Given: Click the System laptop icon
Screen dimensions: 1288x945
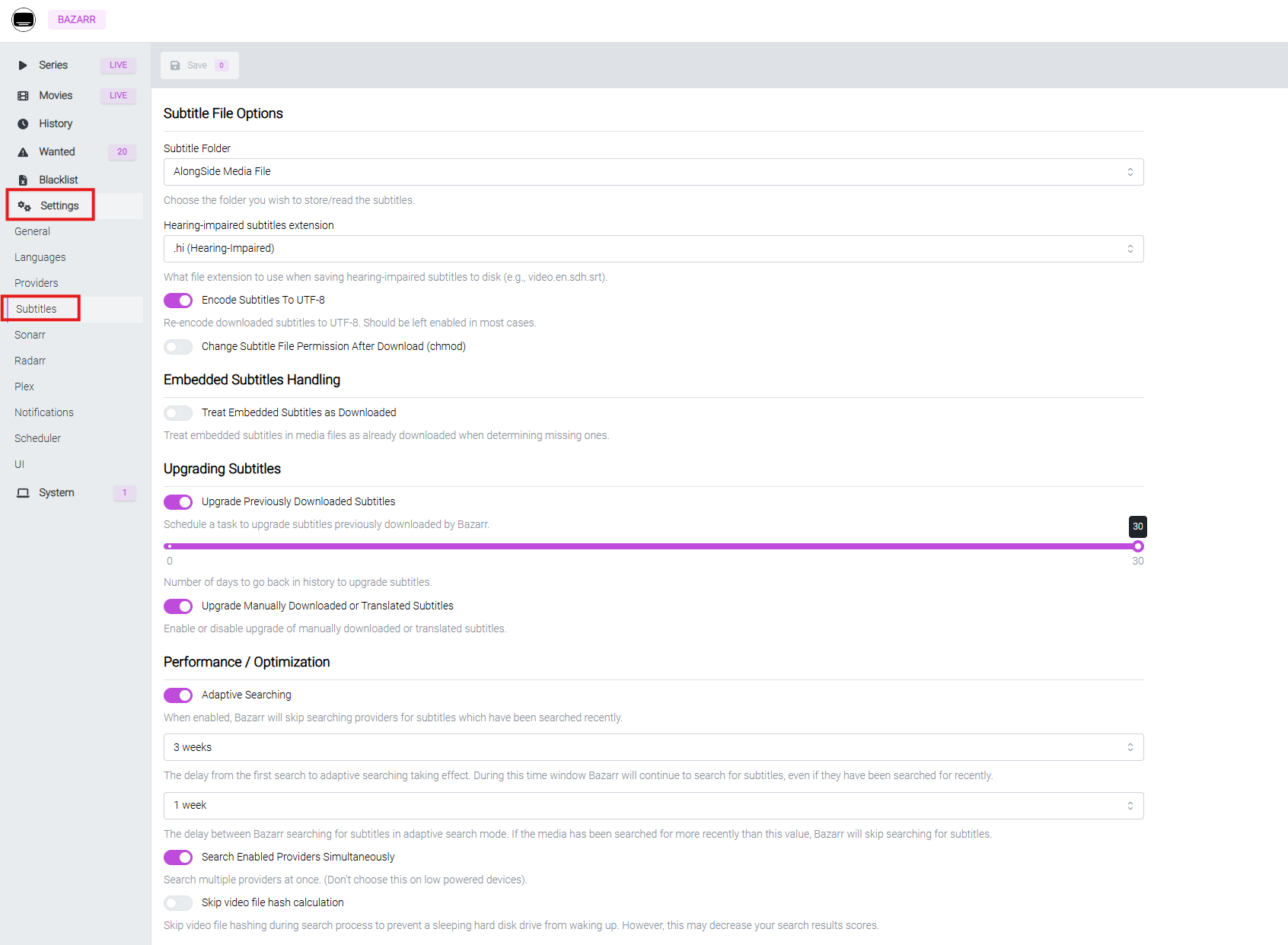Looking at the screenshot, I should coord(23,493).
